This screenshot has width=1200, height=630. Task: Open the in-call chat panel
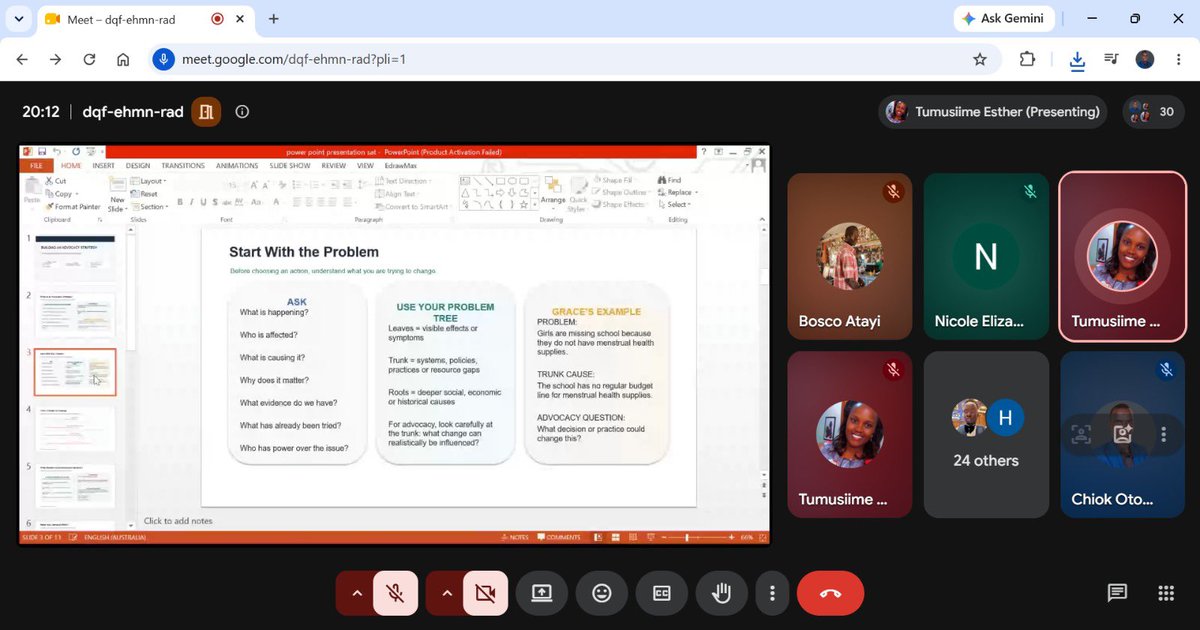[x=1117, y=593]
